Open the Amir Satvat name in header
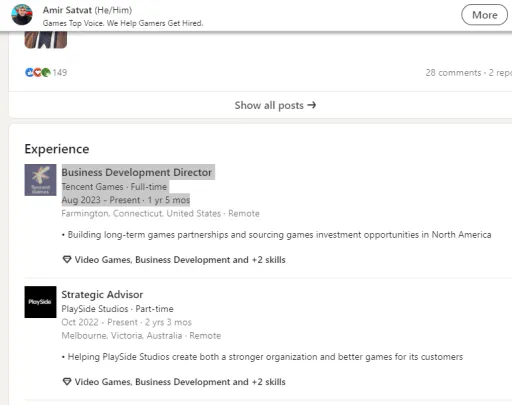Image resolution: width=512 pixels, height=405 pixels. pyautogui.click(x=67, y=10)
